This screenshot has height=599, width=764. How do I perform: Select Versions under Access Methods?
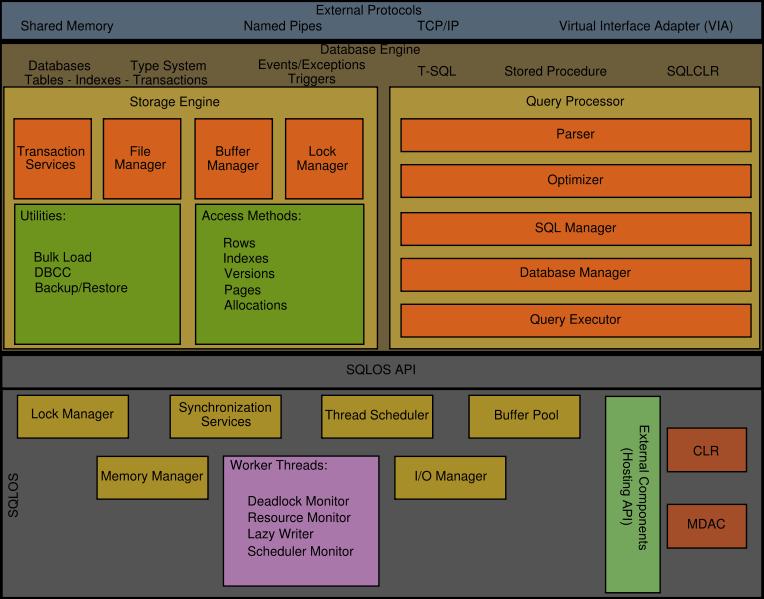coord(249,274)
